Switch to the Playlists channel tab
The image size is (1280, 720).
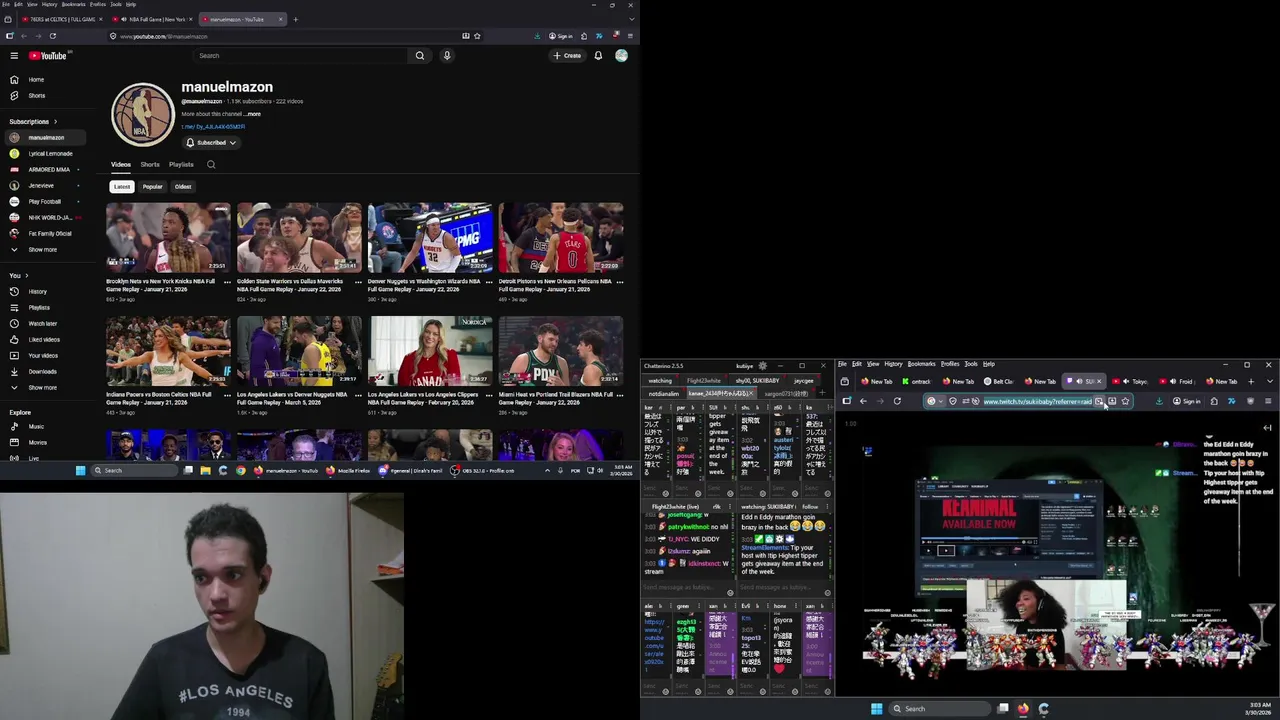pyautogui.click(x=181, y=164)
